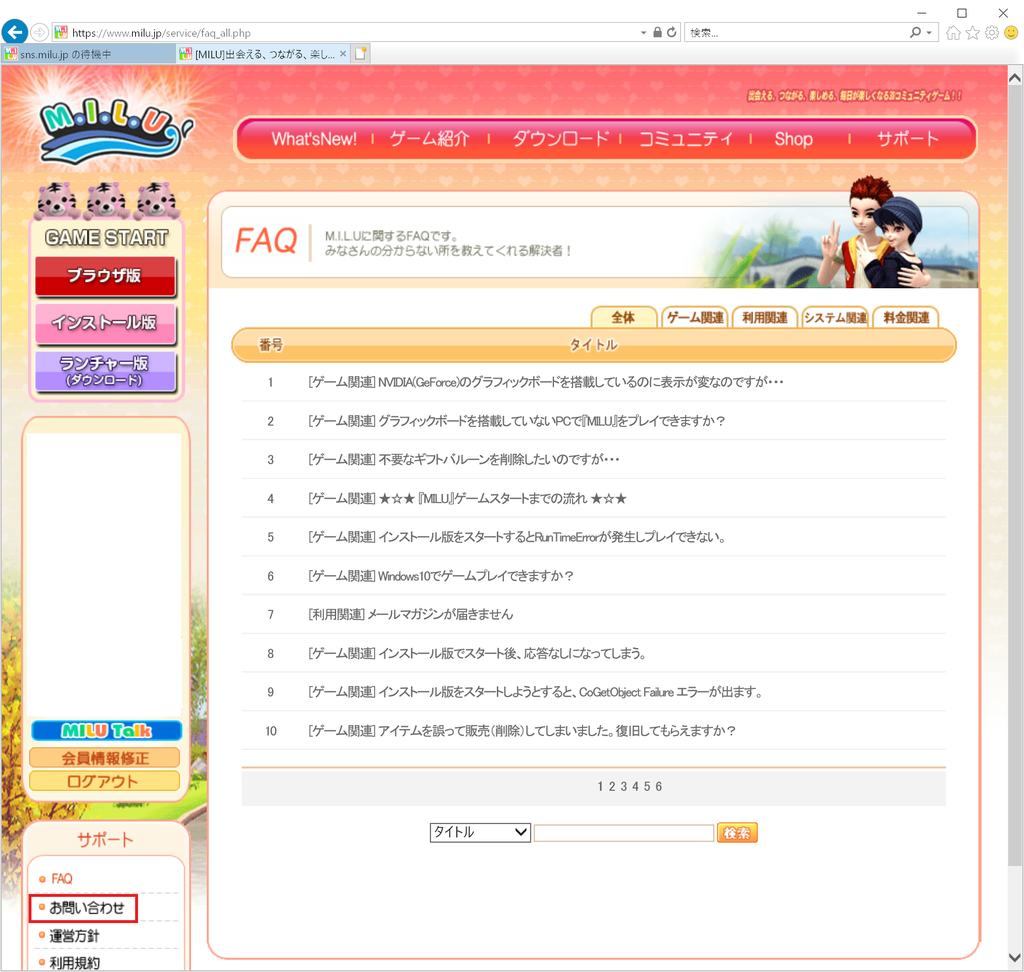Viewport: 1024px width, 972px height.
Task: Click the FAQ search text box
Action: click(624, 833)
